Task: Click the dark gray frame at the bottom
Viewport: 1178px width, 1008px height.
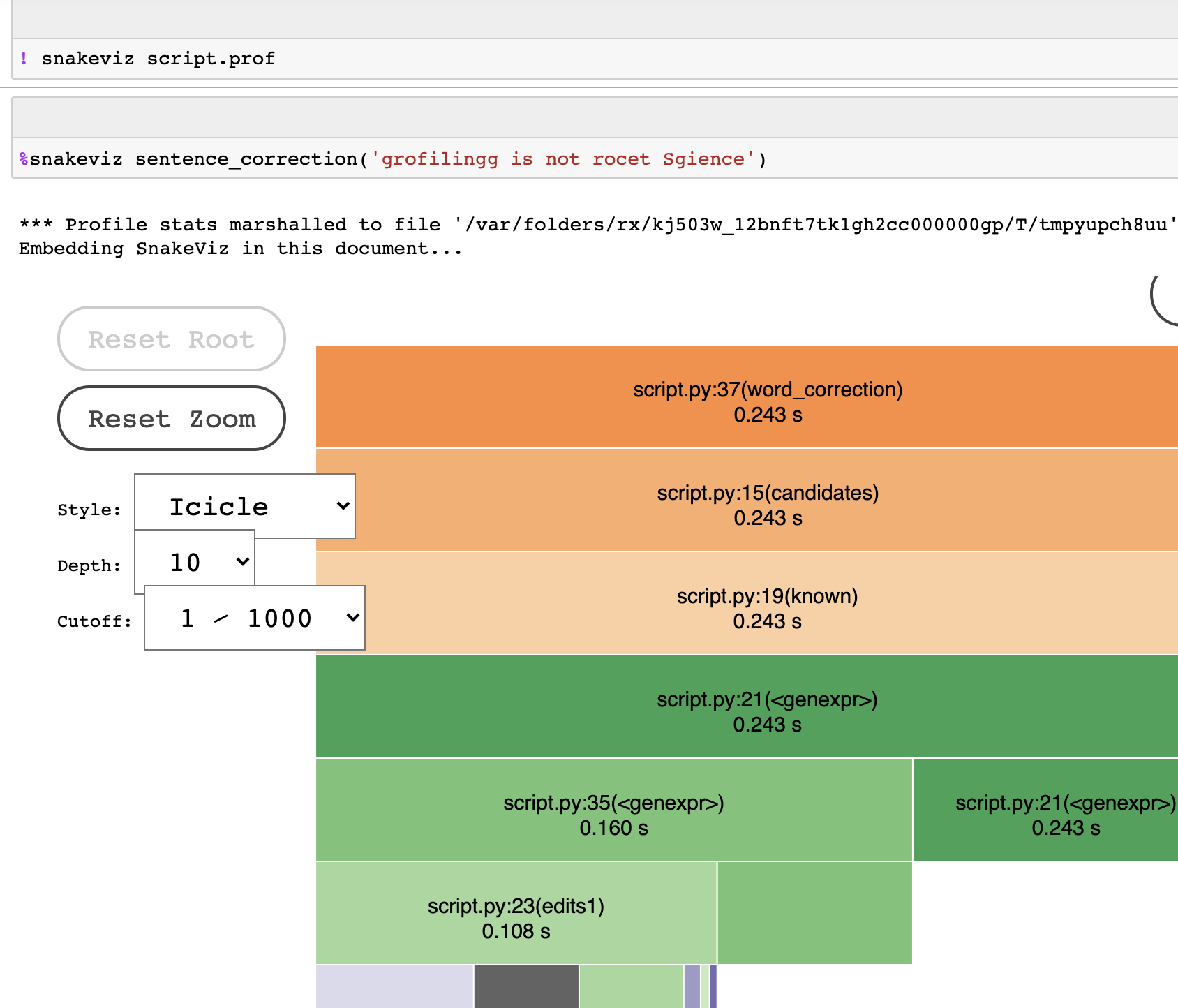Action: (x=526, y=986)
